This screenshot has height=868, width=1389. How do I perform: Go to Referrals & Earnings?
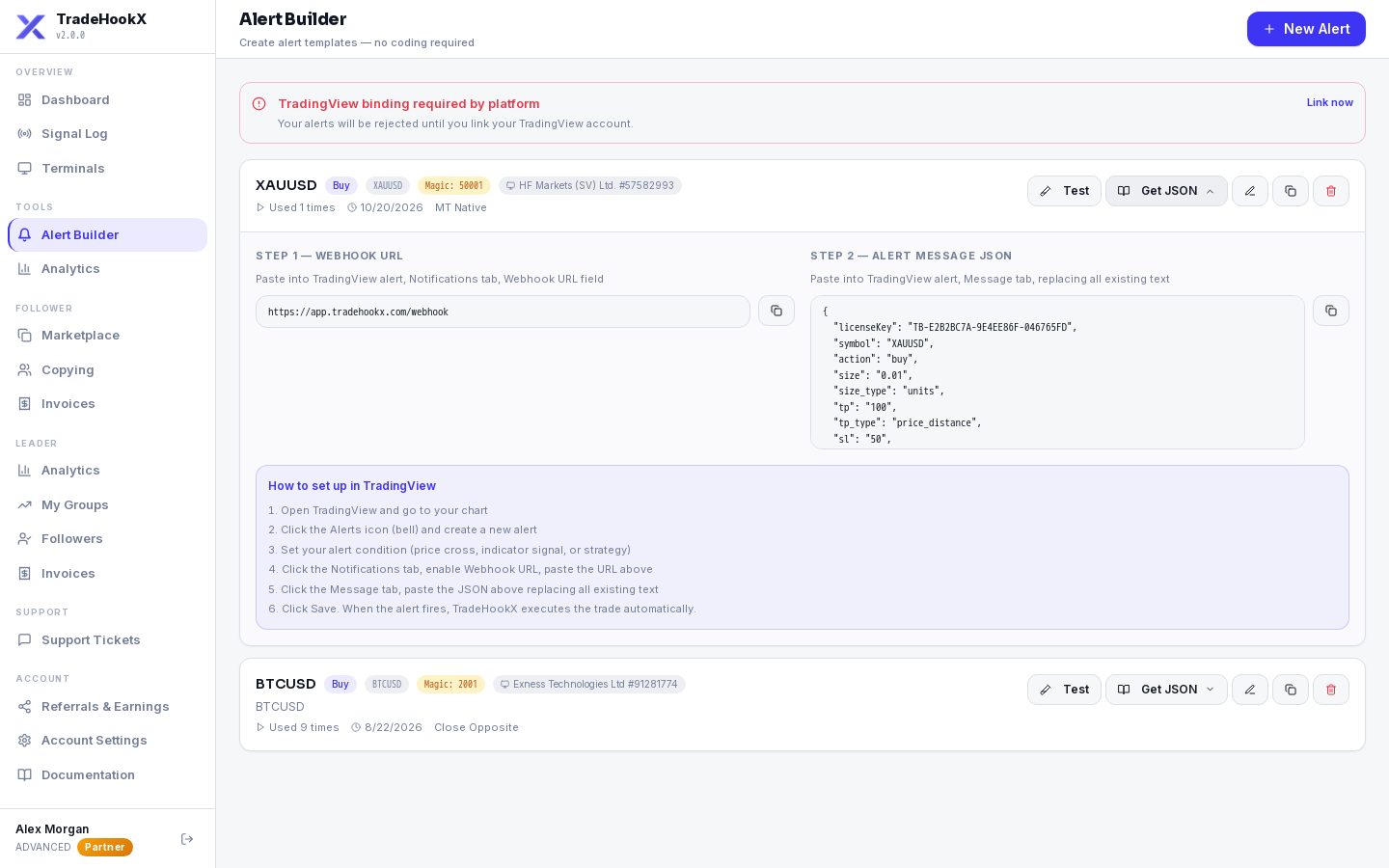107,707
